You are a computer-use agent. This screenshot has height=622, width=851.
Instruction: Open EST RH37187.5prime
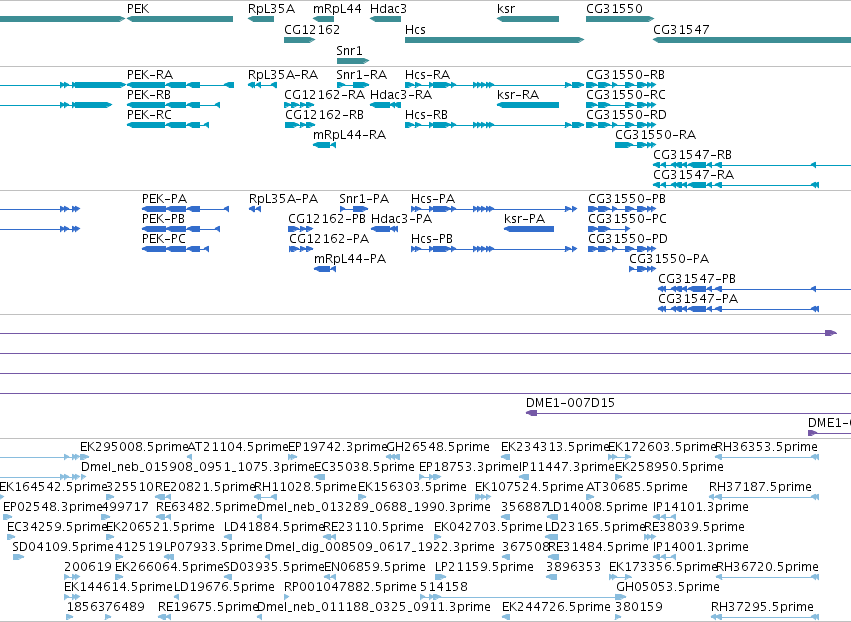[x=764, y=497]
